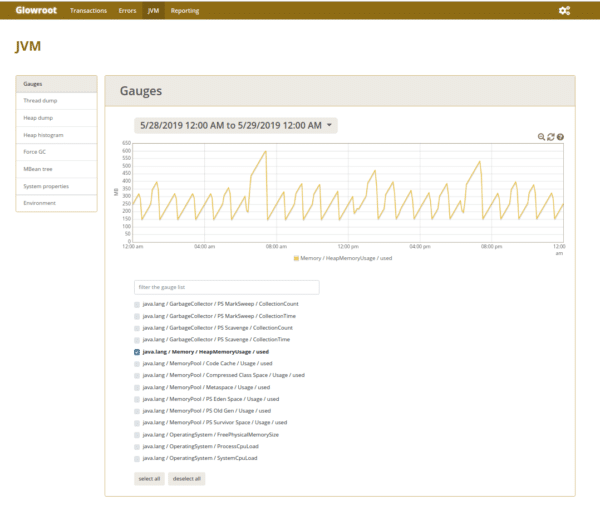Click the filter the gauge list field

226,287
